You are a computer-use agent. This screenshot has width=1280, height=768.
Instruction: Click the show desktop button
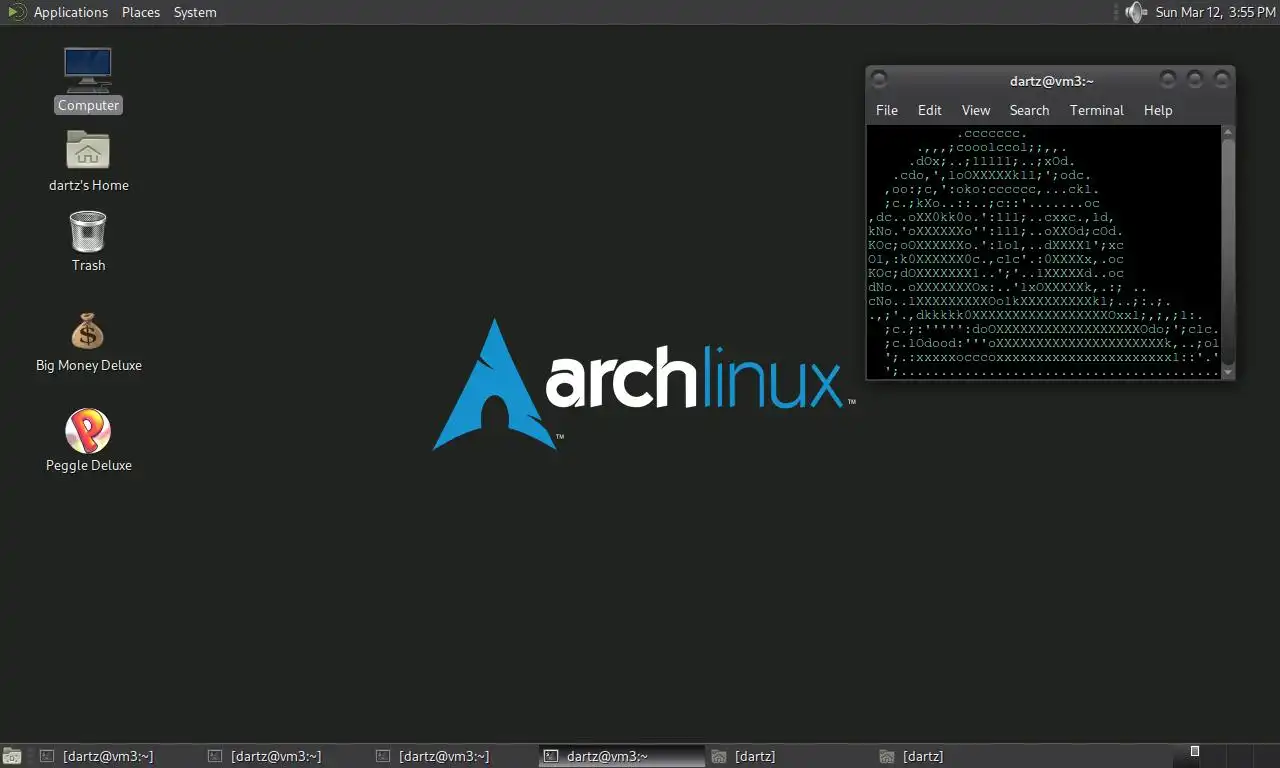(12, 756)
